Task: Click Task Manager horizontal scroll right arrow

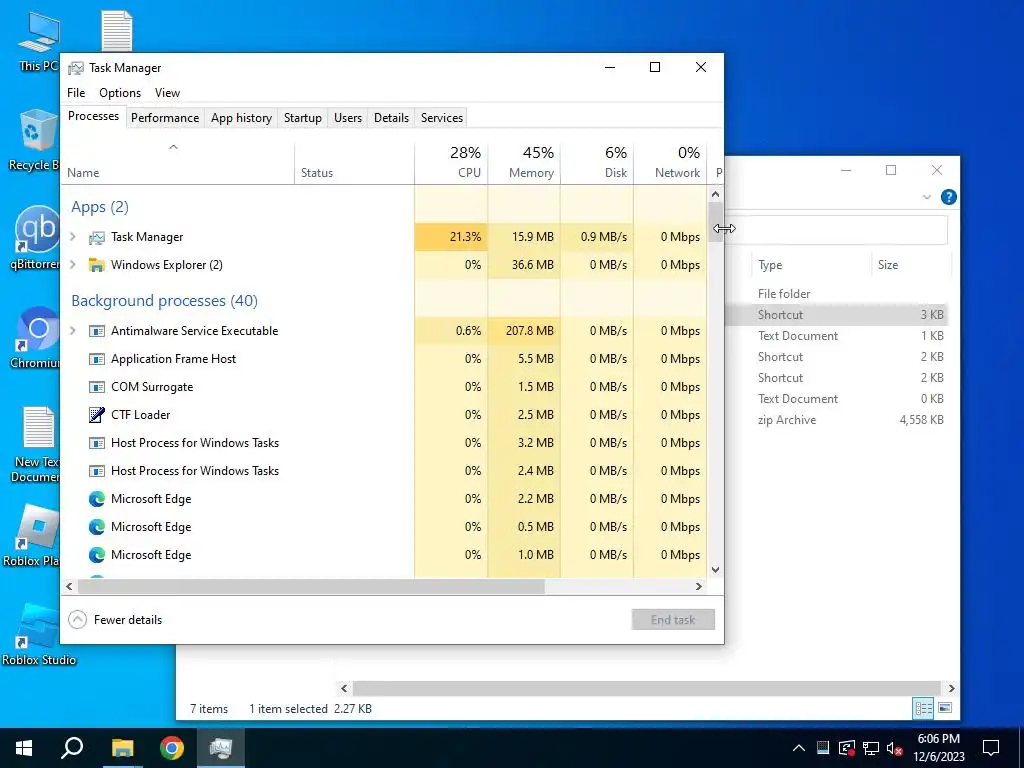Action: click(699, 586)
